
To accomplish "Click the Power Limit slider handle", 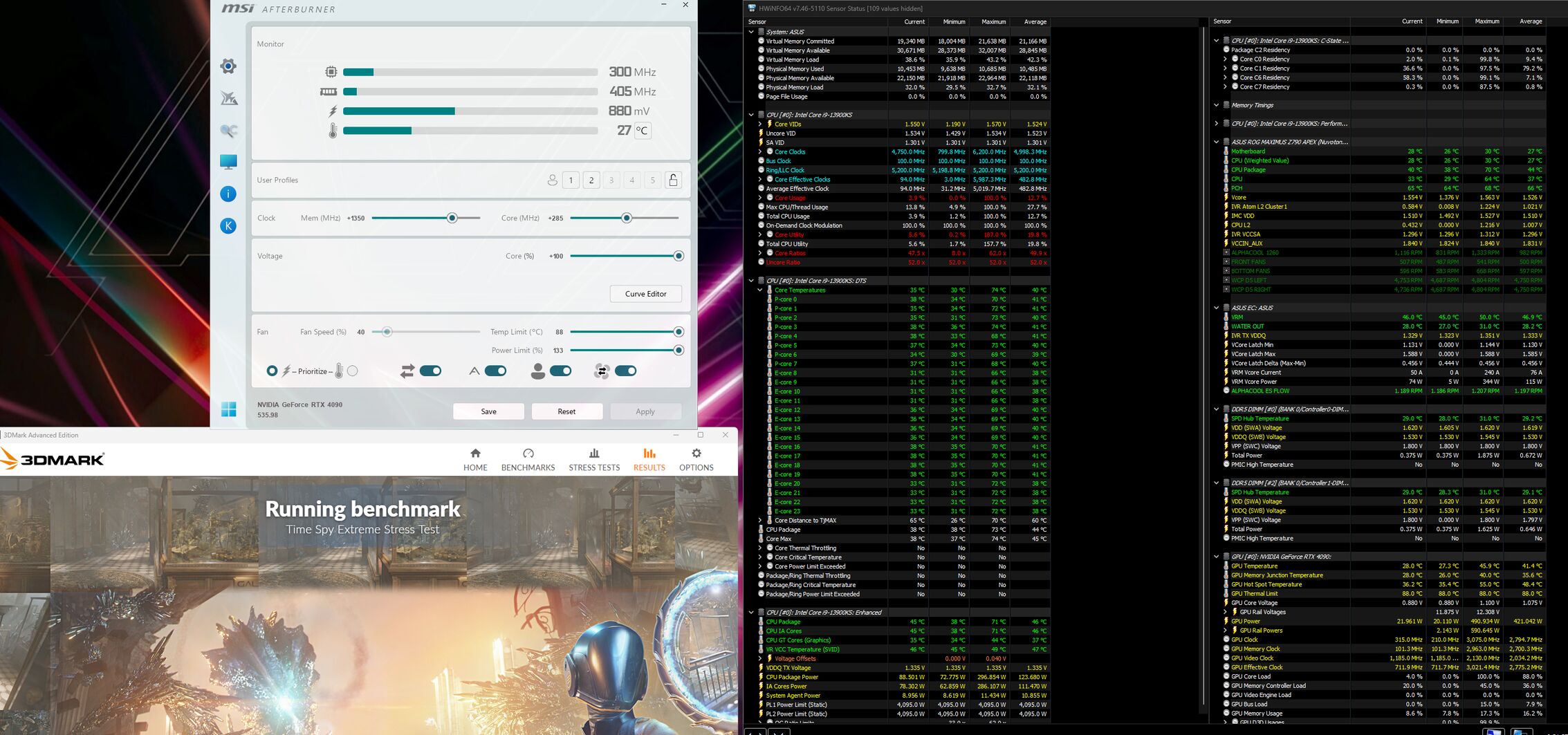I will (679, 351).
